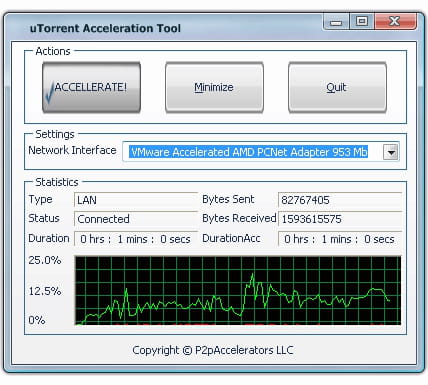
Task: Click the Duration field value
Action: pyautogui.click(x=136, y=239)
